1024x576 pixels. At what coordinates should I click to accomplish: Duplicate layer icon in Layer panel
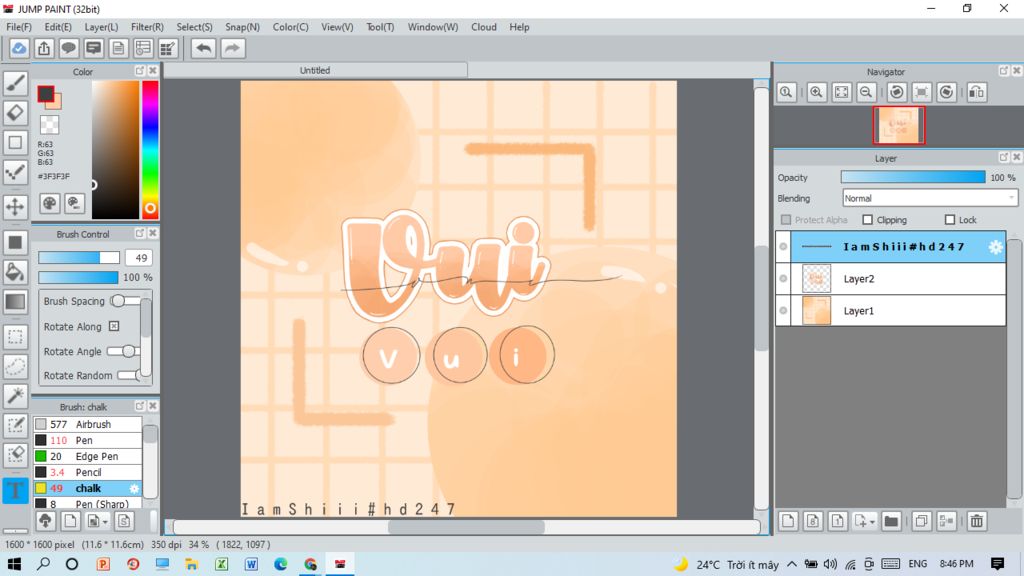[921, 521]
